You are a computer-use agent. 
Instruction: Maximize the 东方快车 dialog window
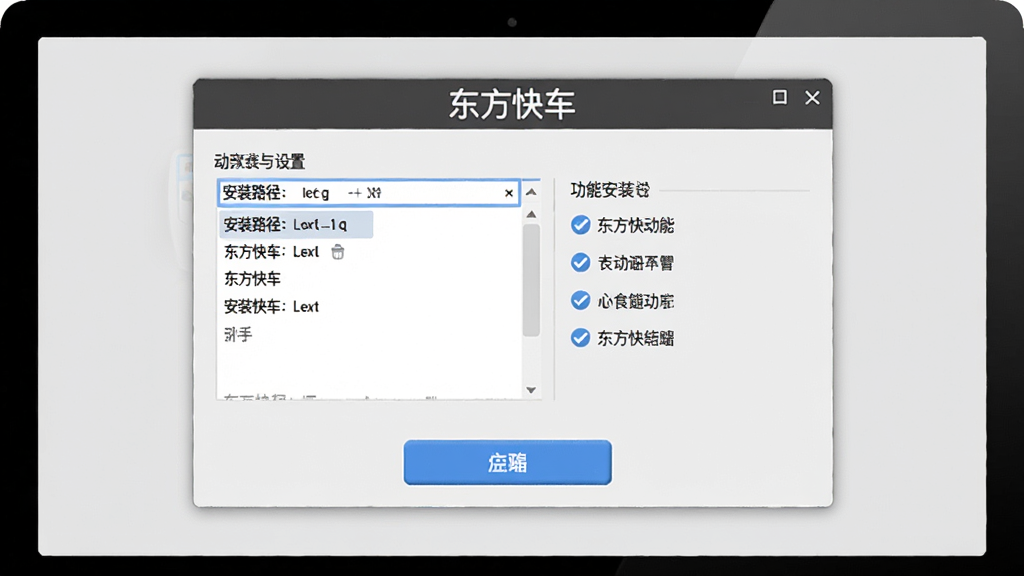point(780,97)
